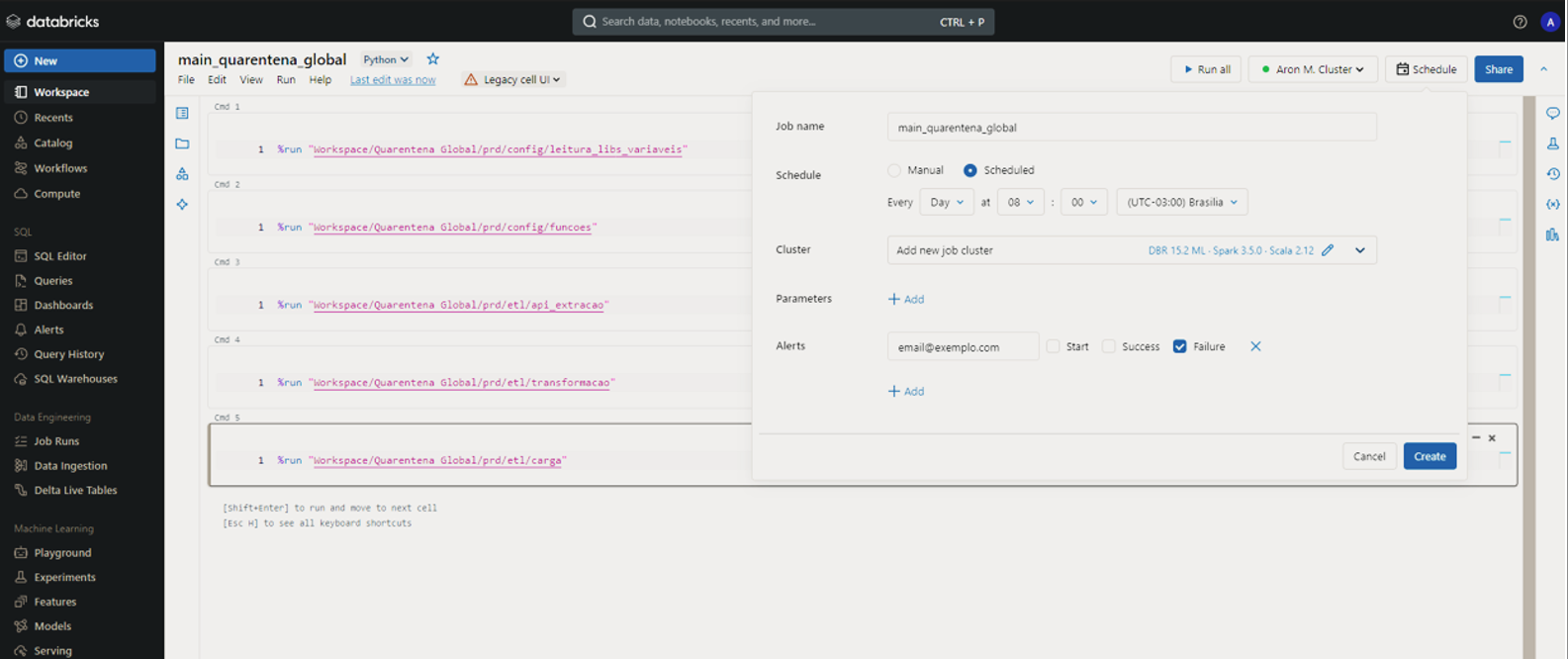Open the user avatar A menu

coord(1550,22)
